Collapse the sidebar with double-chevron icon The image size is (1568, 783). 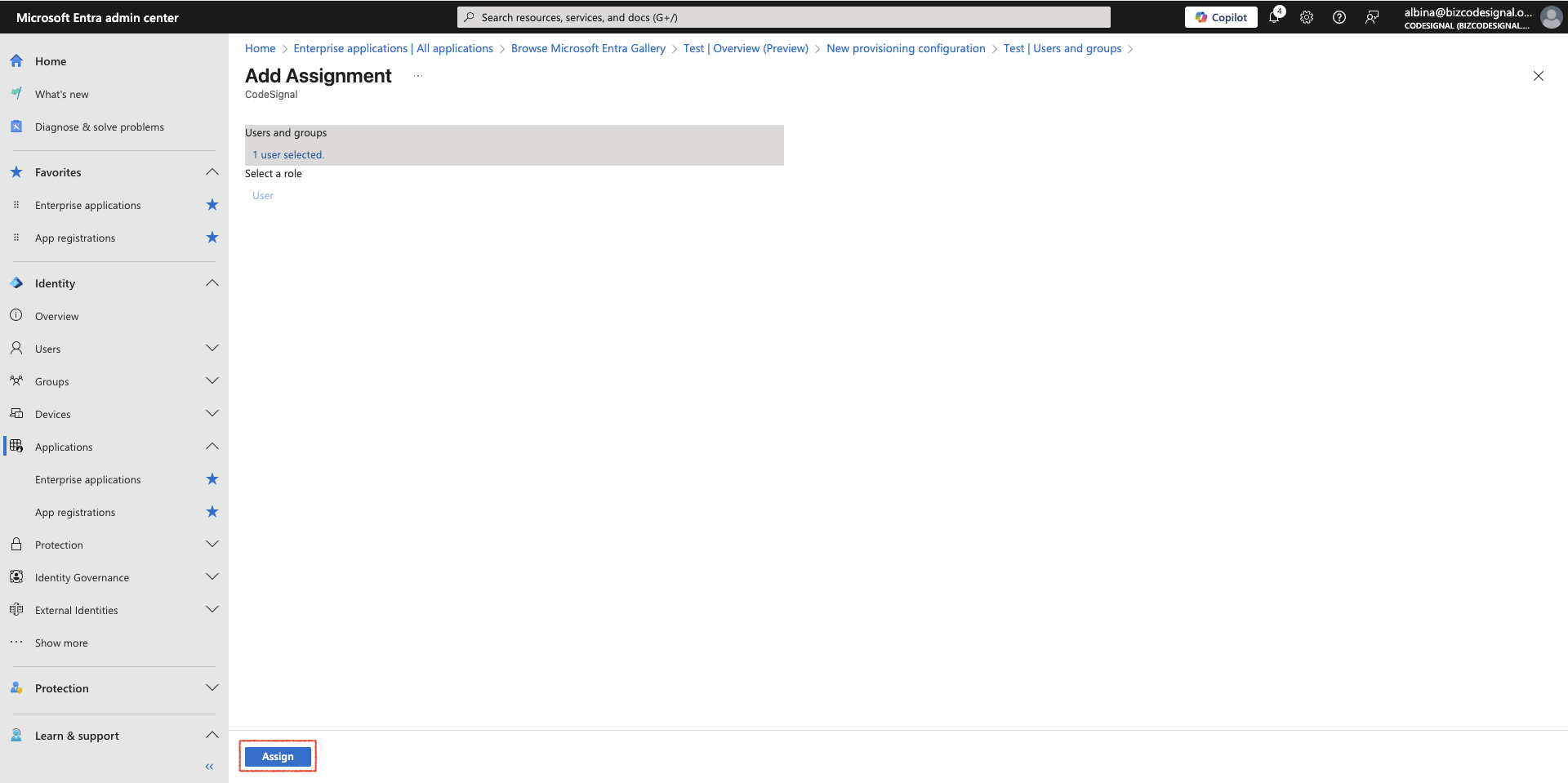point(209,767)
